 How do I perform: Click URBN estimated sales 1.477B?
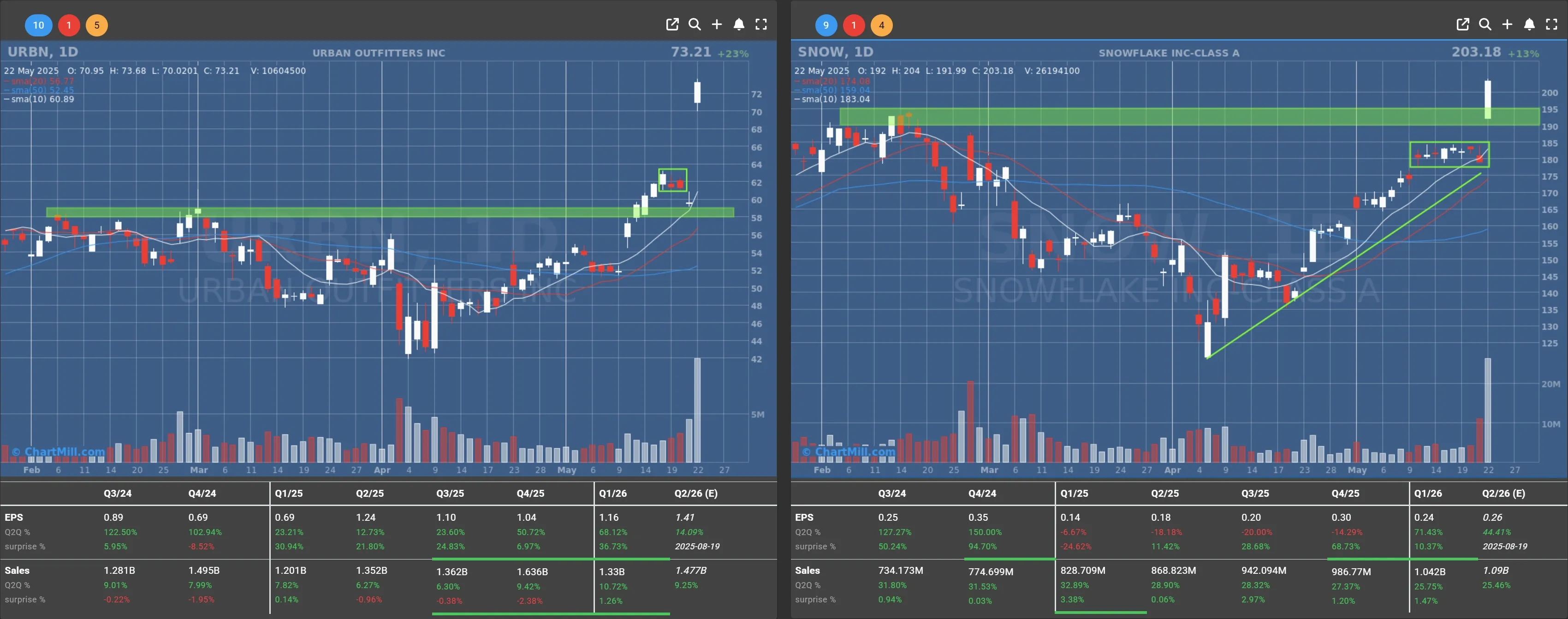(x=691, y=571)
